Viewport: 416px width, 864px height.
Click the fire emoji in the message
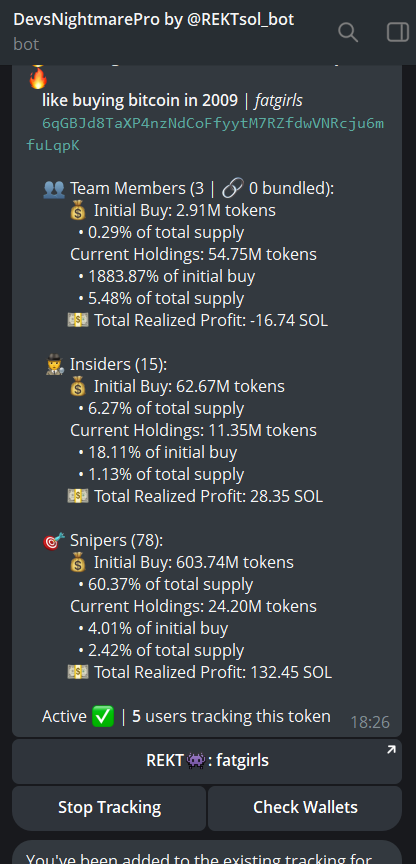[37, 78]
